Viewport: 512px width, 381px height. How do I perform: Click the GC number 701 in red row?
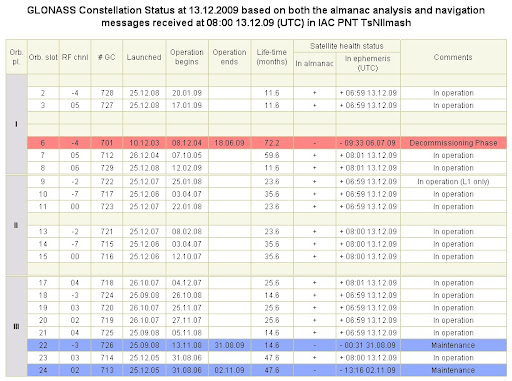107,143
